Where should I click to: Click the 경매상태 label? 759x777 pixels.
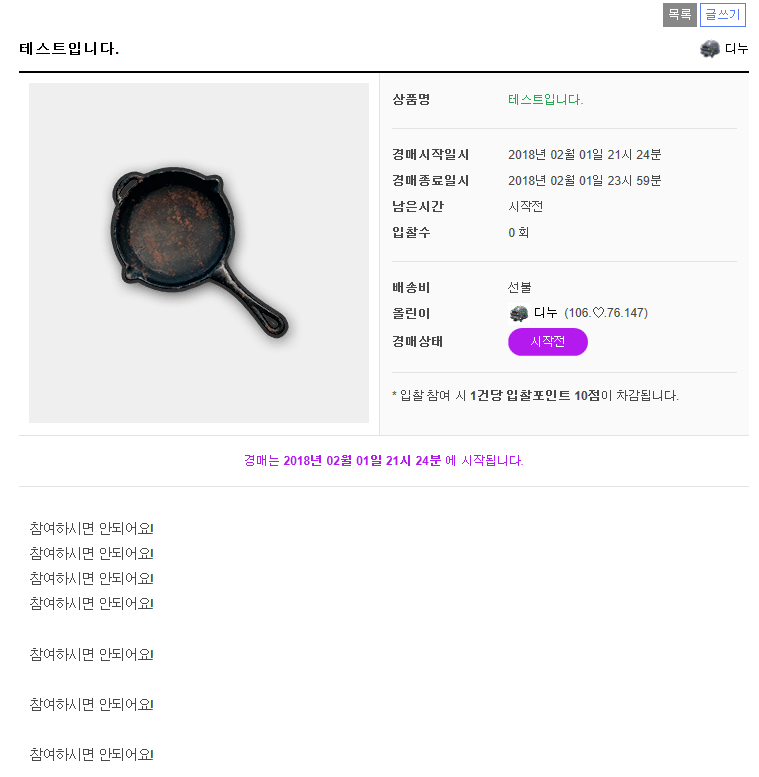pos(417,342)
